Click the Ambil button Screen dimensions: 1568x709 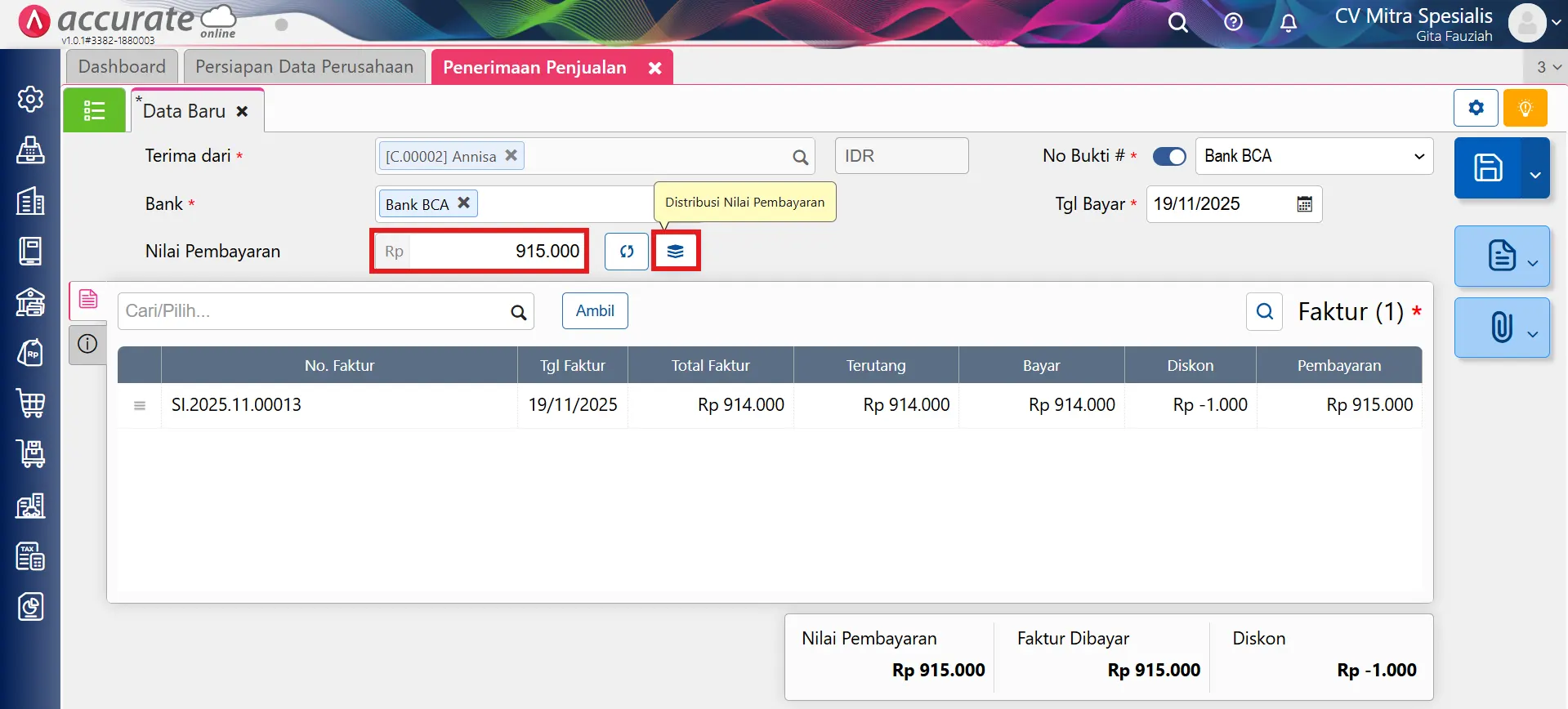[594, 310]
